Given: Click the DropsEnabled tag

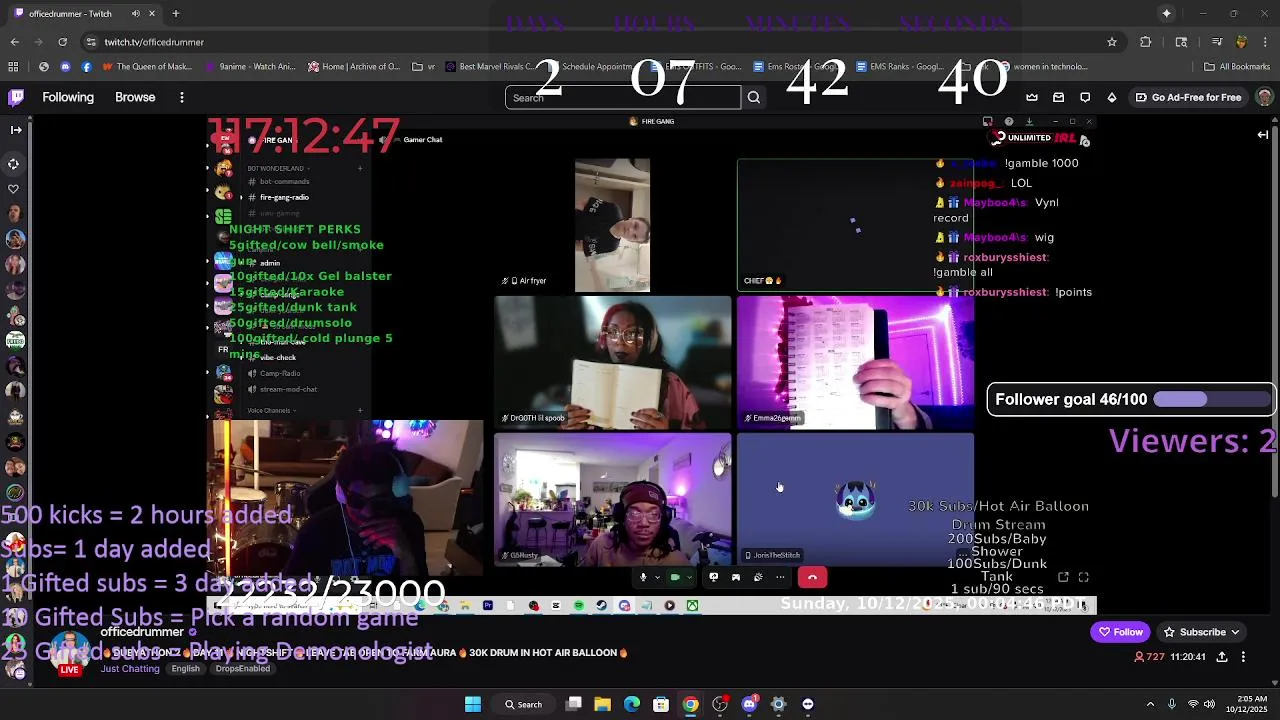Looking at the screenshot, I should (242, 669).
